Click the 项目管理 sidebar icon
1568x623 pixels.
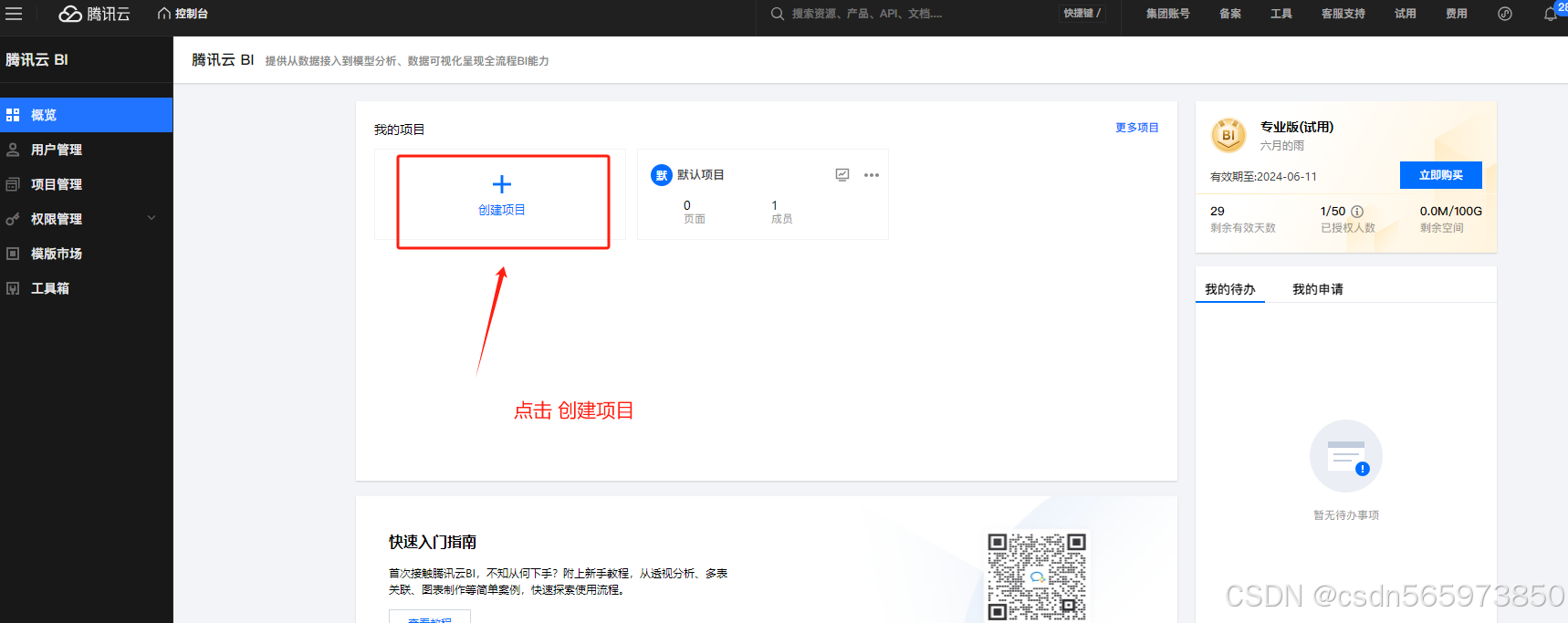13,184
